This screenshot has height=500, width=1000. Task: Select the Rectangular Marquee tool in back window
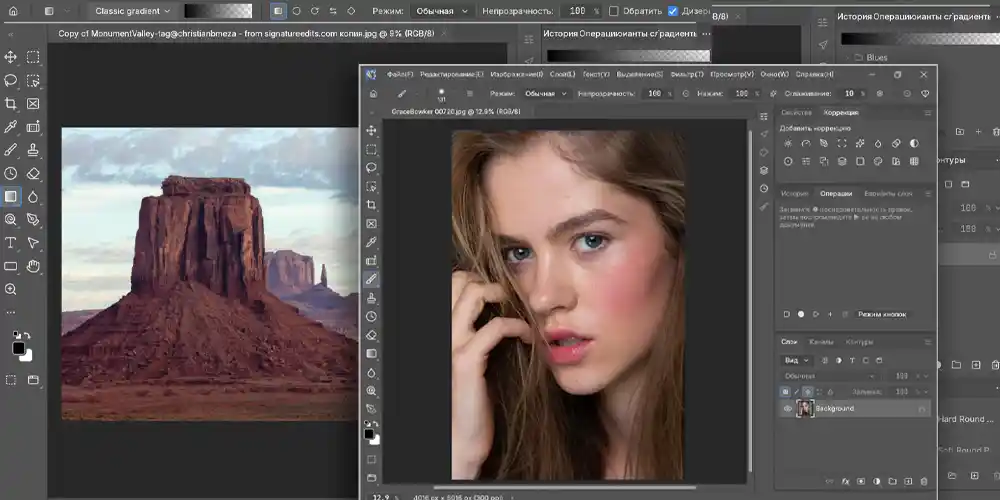pyautogui.click(x=33, y=57)
